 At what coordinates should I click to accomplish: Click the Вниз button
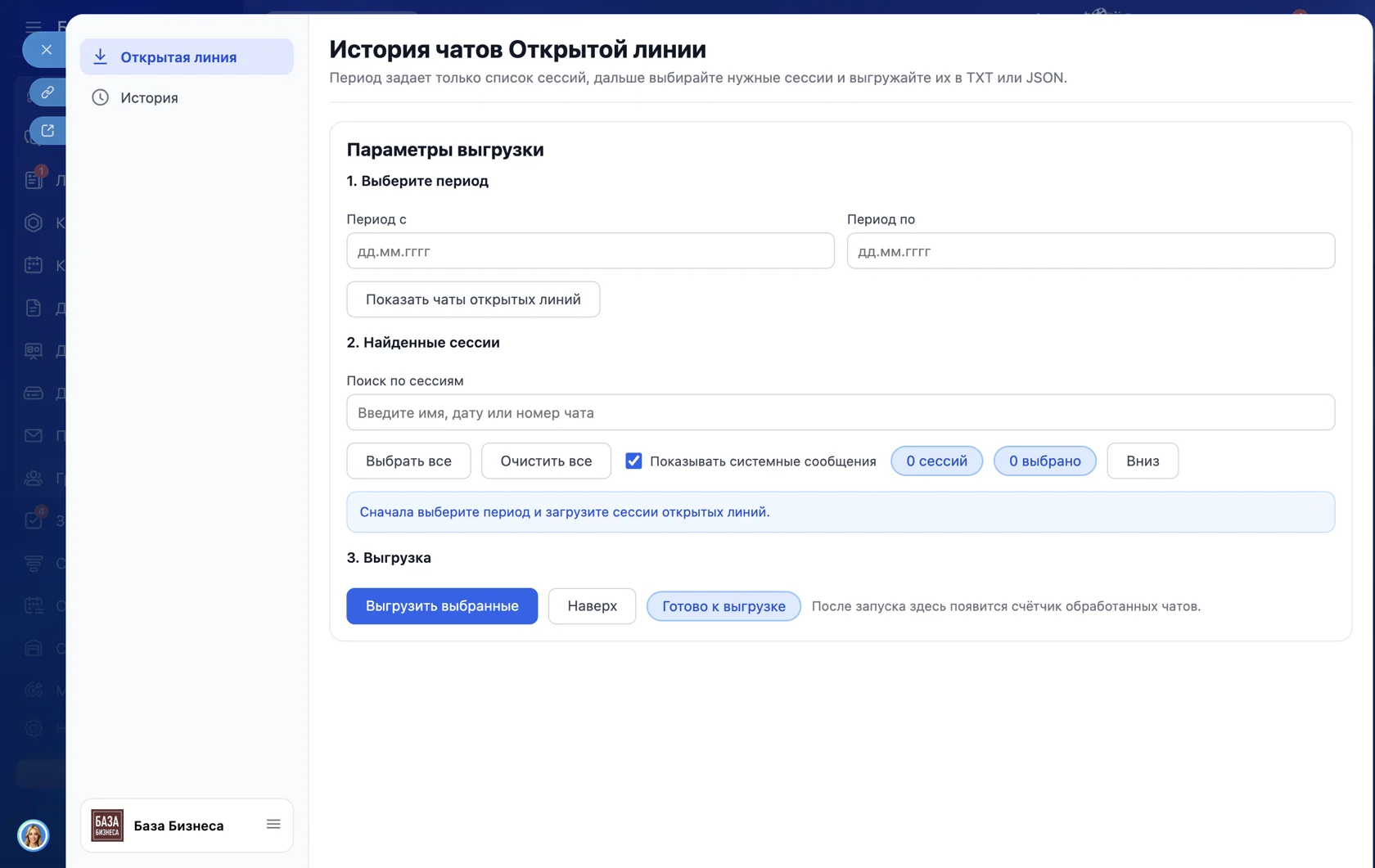click(1142, 461)
